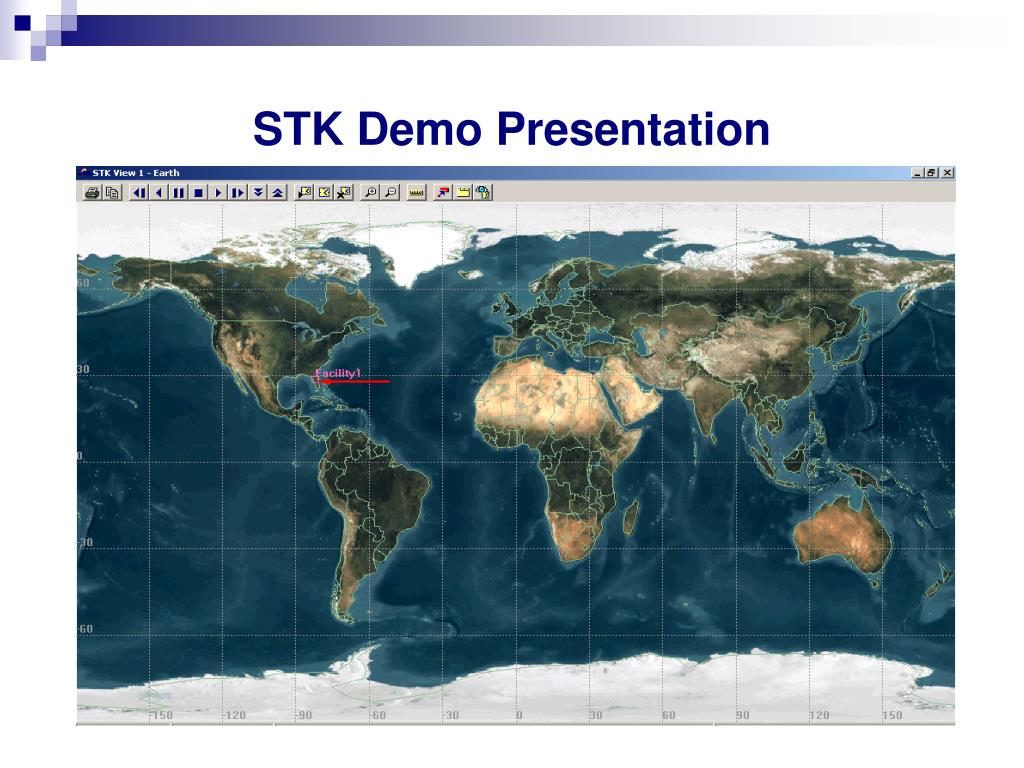
Task: Click the 'STK View 1 - Earth' title
Action: 136,173
